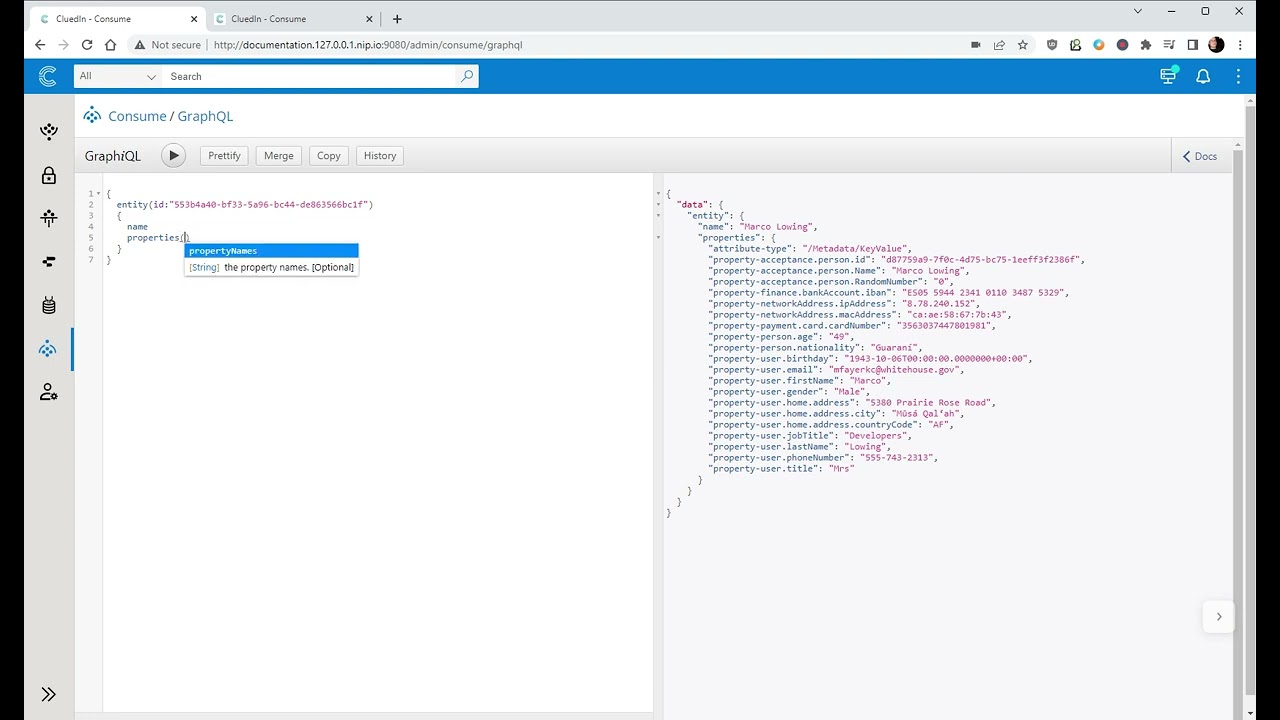The image size is (1280, 720).
Task: Click the Not secure warning badge
Action: pyautogui.click(x=168, y=45)
